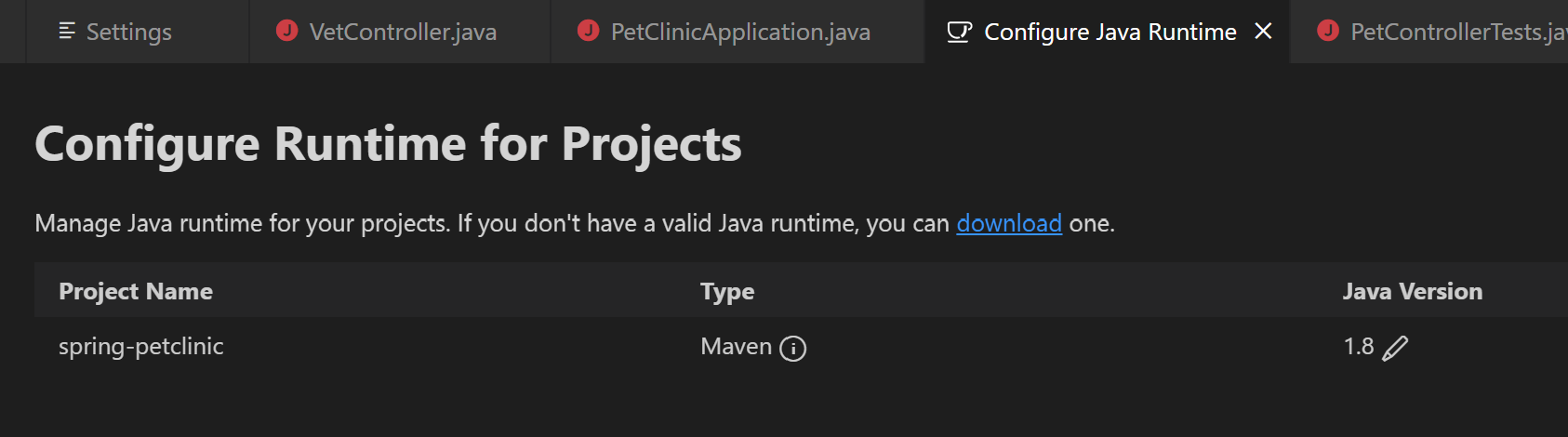Click the Maven type label

(x=736, y=347)
